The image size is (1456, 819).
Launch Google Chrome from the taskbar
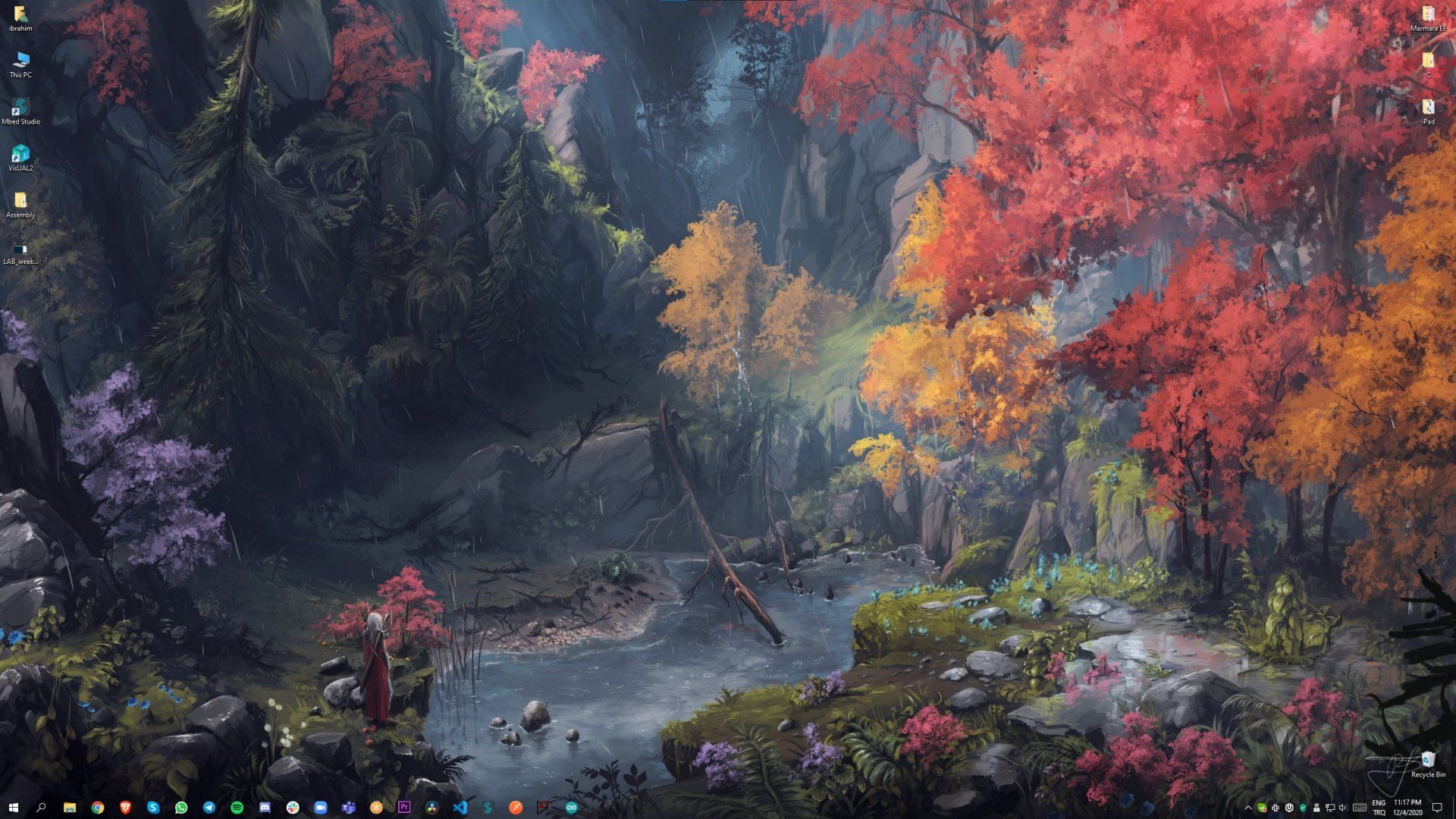tap(97, 808)
